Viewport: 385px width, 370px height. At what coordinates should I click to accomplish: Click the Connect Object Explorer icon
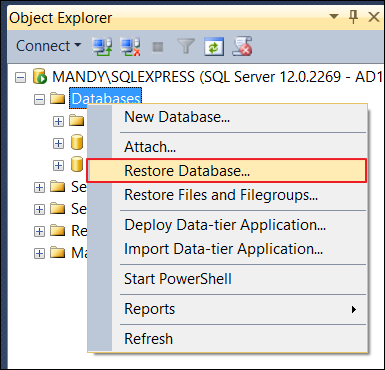(x=102, y=46)
